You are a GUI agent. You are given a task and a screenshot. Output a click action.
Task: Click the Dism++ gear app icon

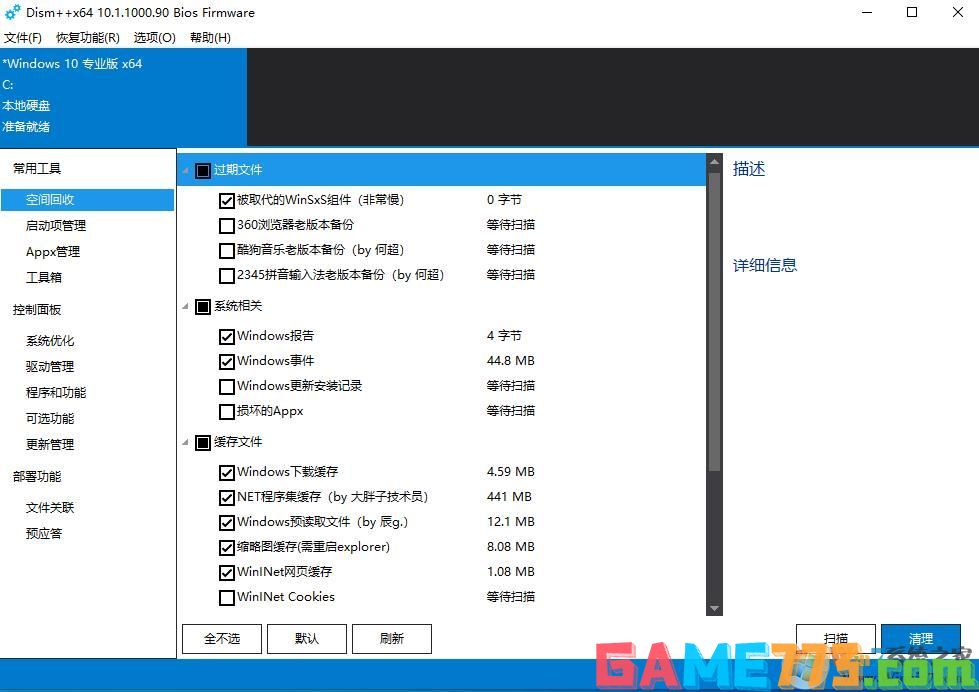point(12,12)
